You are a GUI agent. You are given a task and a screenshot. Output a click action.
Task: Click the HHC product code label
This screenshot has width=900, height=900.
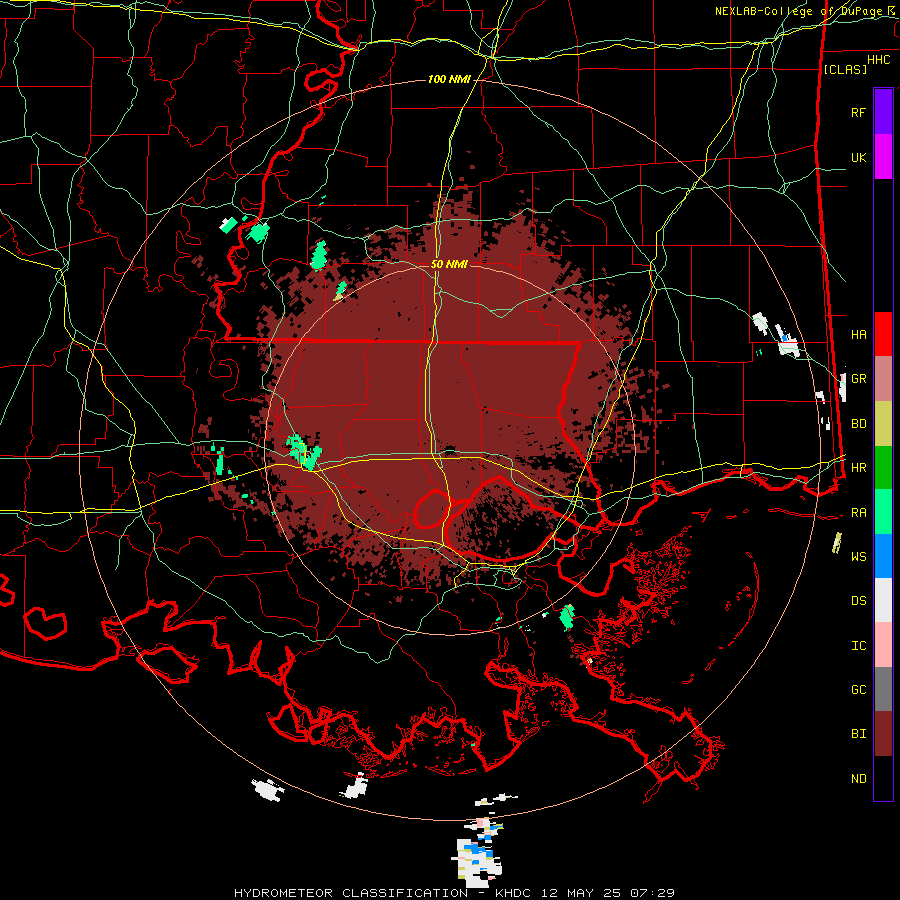tap(878, 60)
